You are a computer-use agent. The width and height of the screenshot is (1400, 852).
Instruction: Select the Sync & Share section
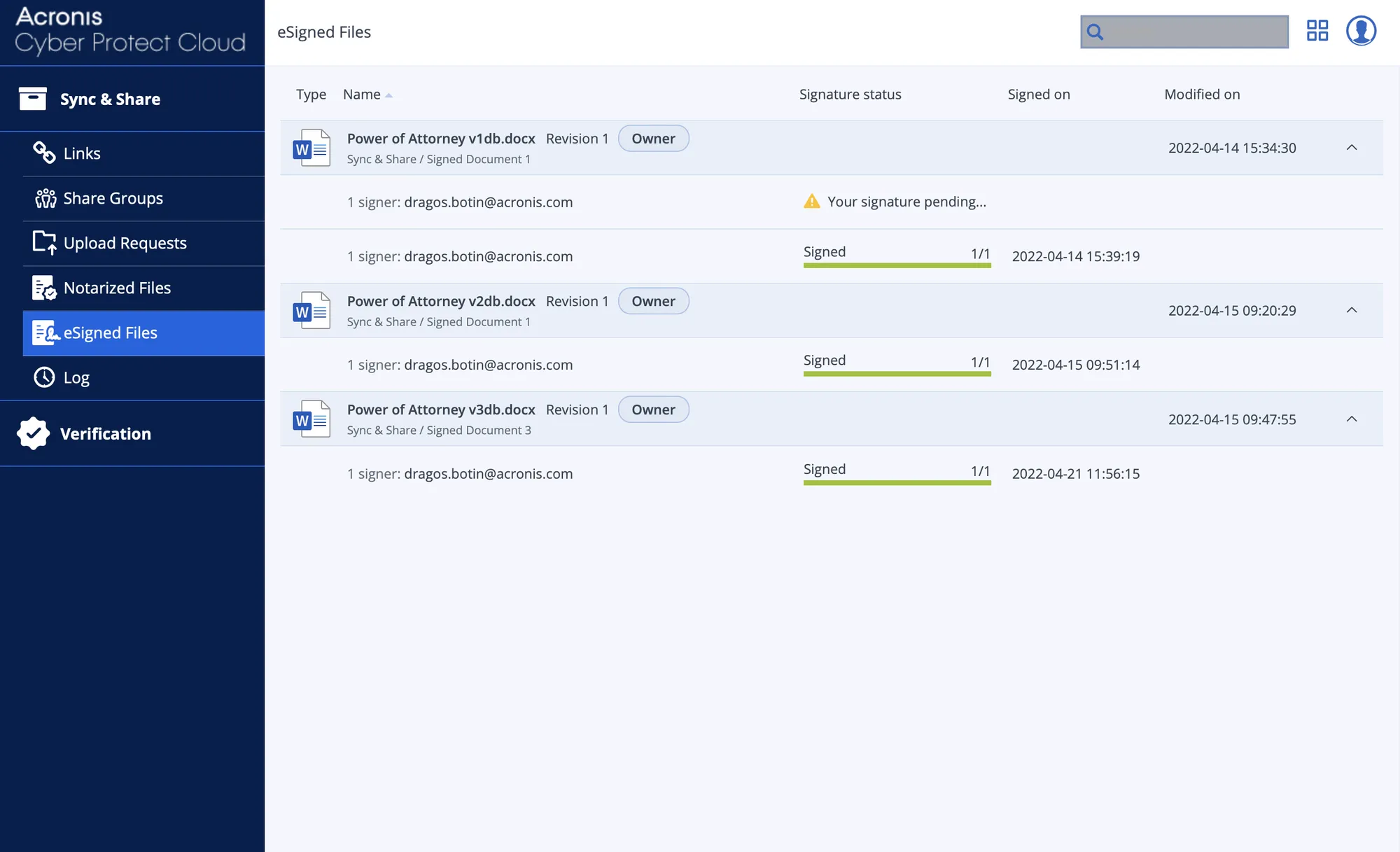pos(110,99)
